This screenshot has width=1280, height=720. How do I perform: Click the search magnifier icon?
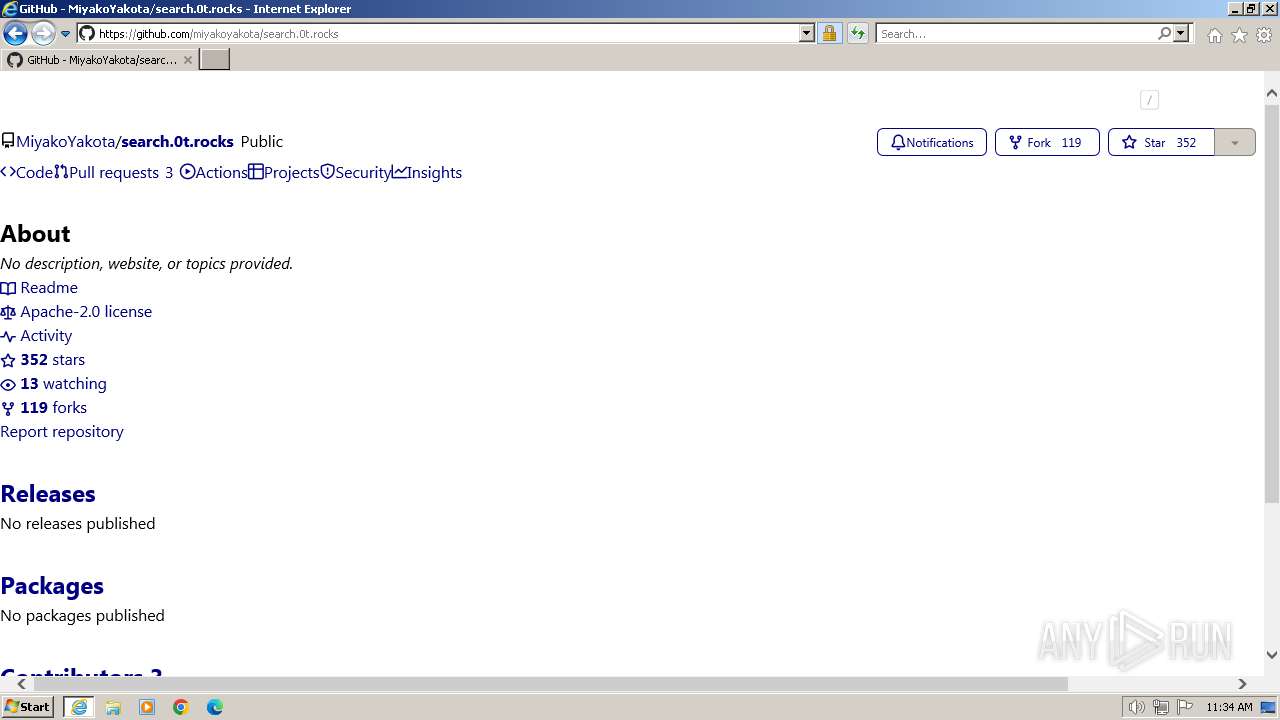[x=1164, y=33]
